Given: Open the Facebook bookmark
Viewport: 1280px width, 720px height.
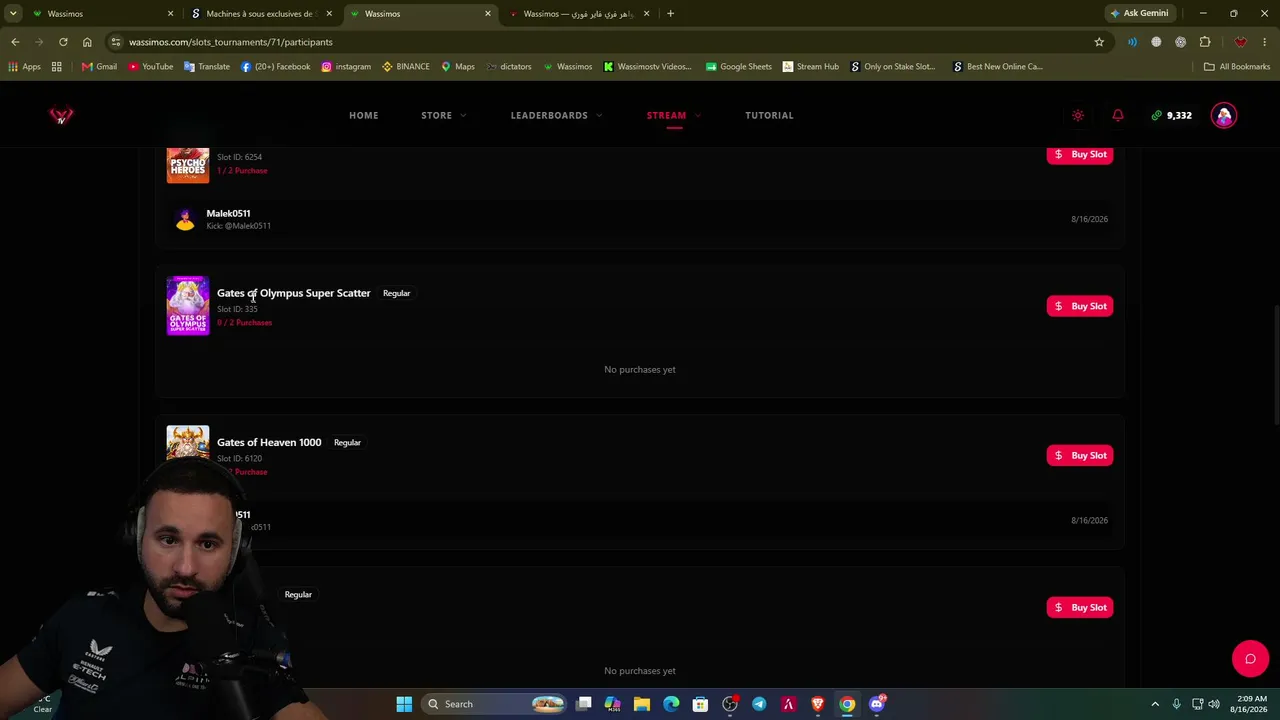Looking at the screenshot, I should [x=275, y=67].
